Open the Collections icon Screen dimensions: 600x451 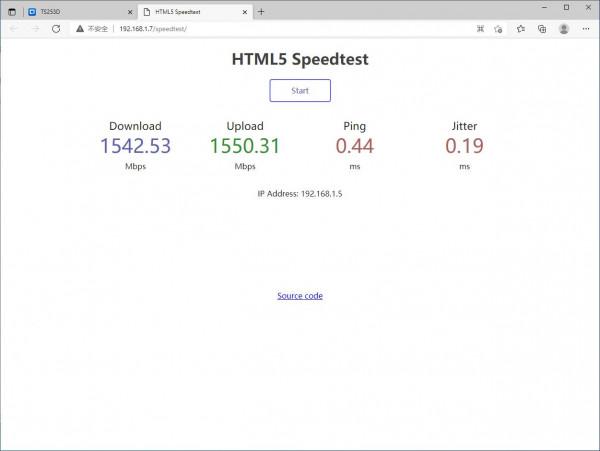click(541, 29)
